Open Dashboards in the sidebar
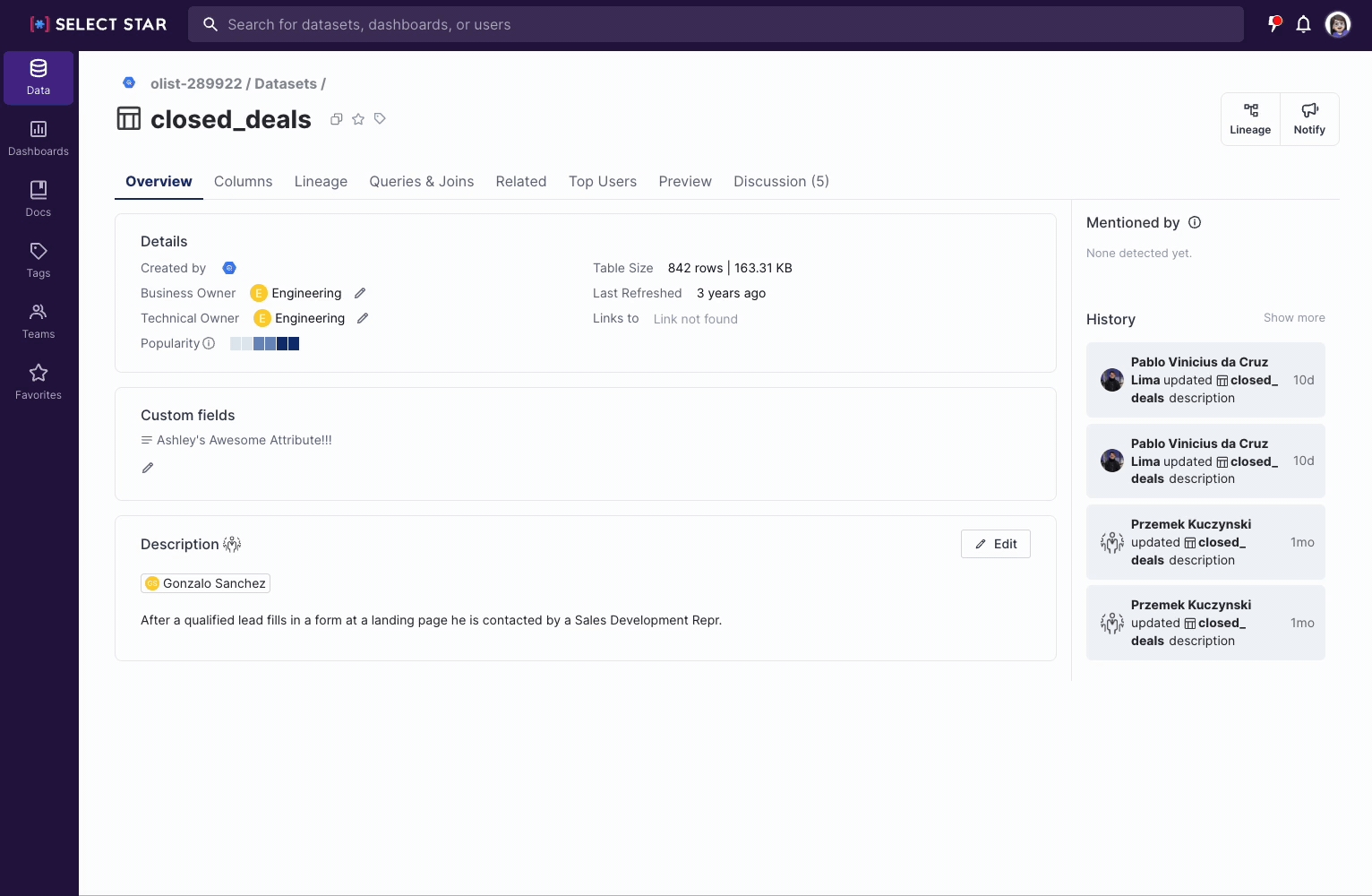The image size is (1372, 896). point(39,138)
